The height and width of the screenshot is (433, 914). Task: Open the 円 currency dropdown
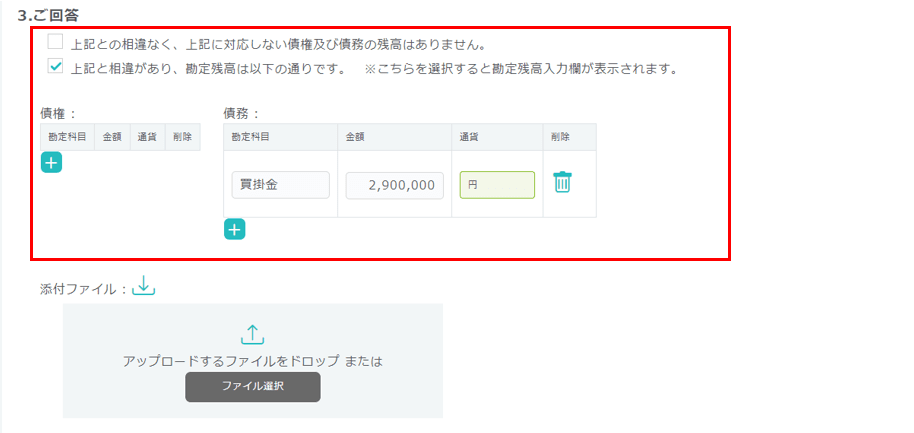(497, 185)
